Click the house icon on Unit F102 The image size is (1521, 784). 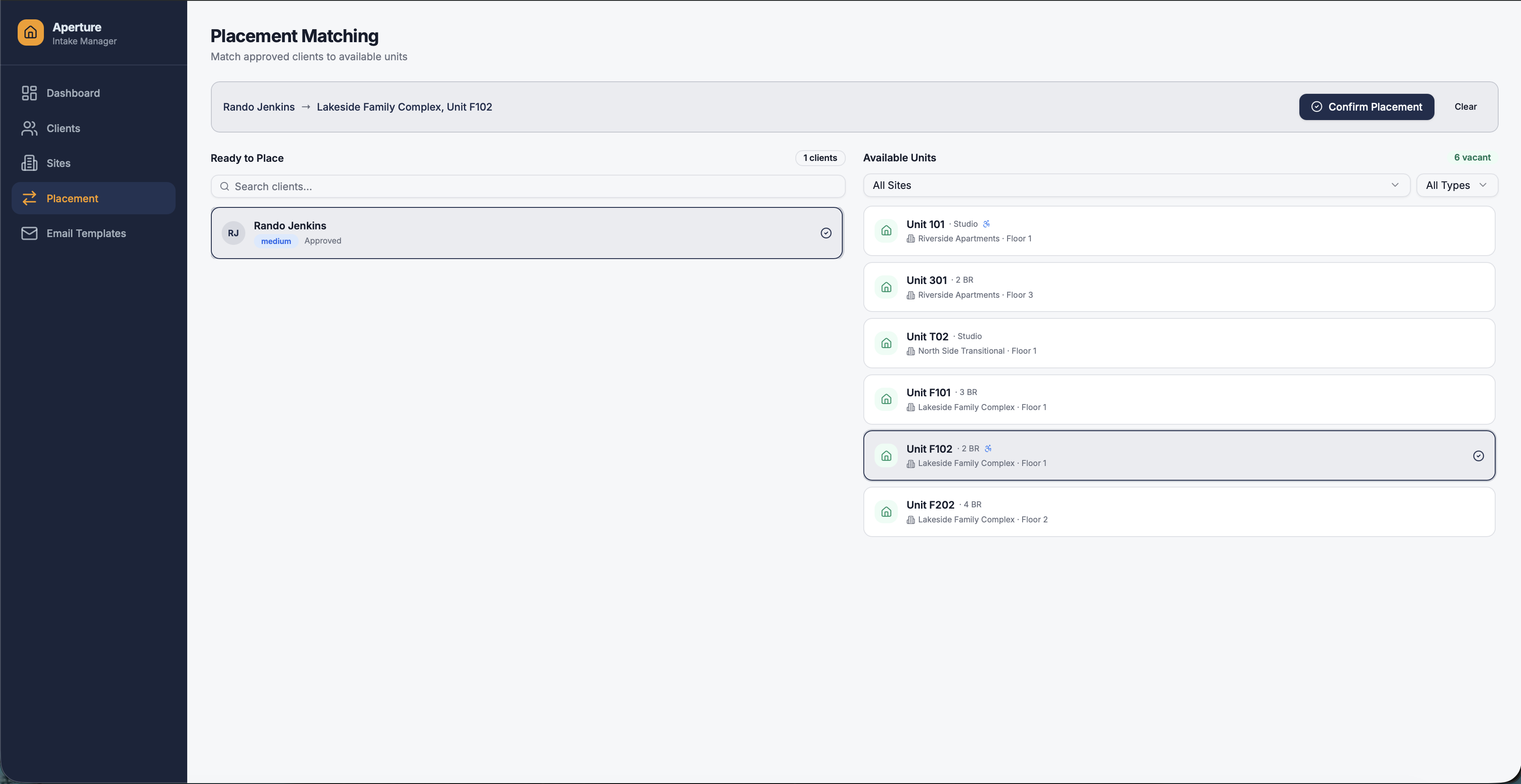point(886,456)
